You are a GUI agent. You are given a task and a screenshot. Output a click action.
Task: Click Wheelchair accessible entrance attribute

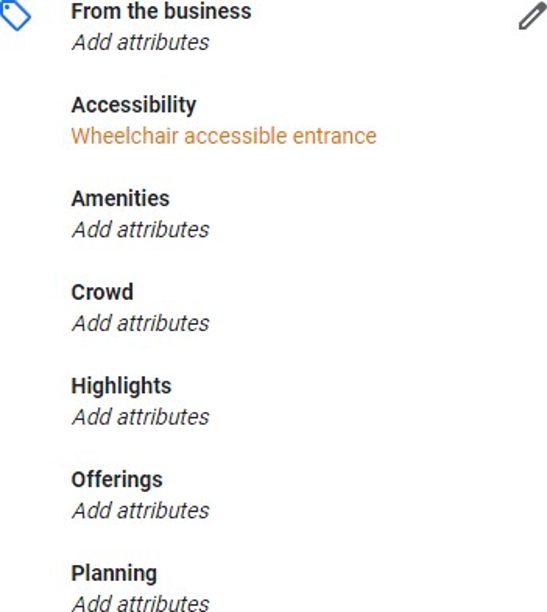point(224,136)
